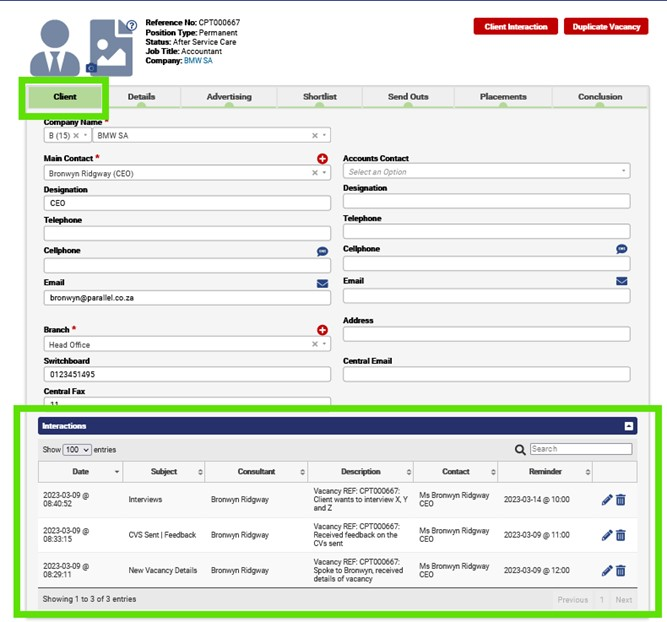Screen dimensions: 667x622
Task: Open the Branch Head Office dropdown
Action: [x=324, y=344]
